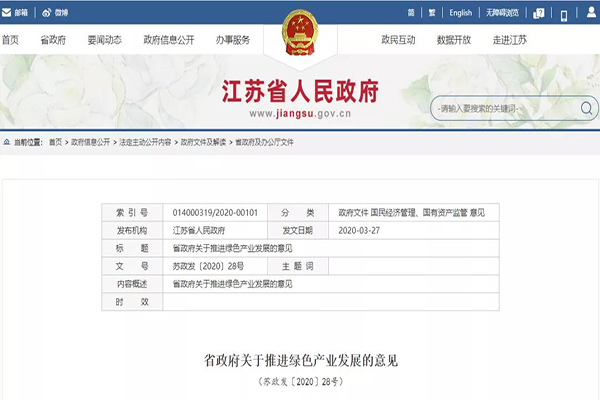This screenshot has height=400, width=600.
Task: Open 数据开放 navigation item
Action: (x=454, y=40)
